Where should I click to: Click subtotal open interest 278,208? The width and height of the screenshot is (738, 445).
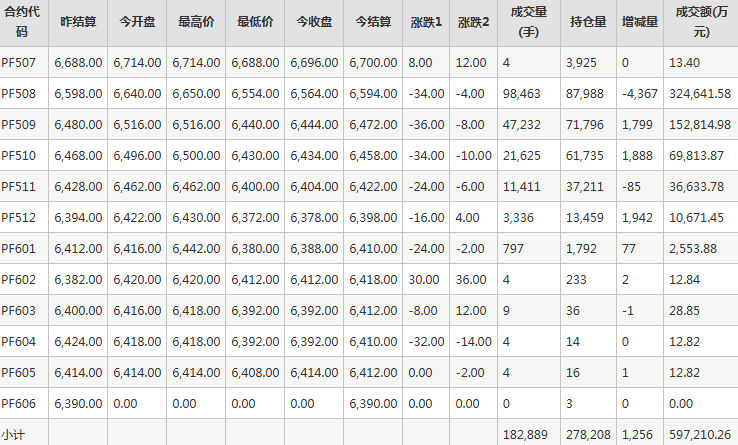pos(588,435)
